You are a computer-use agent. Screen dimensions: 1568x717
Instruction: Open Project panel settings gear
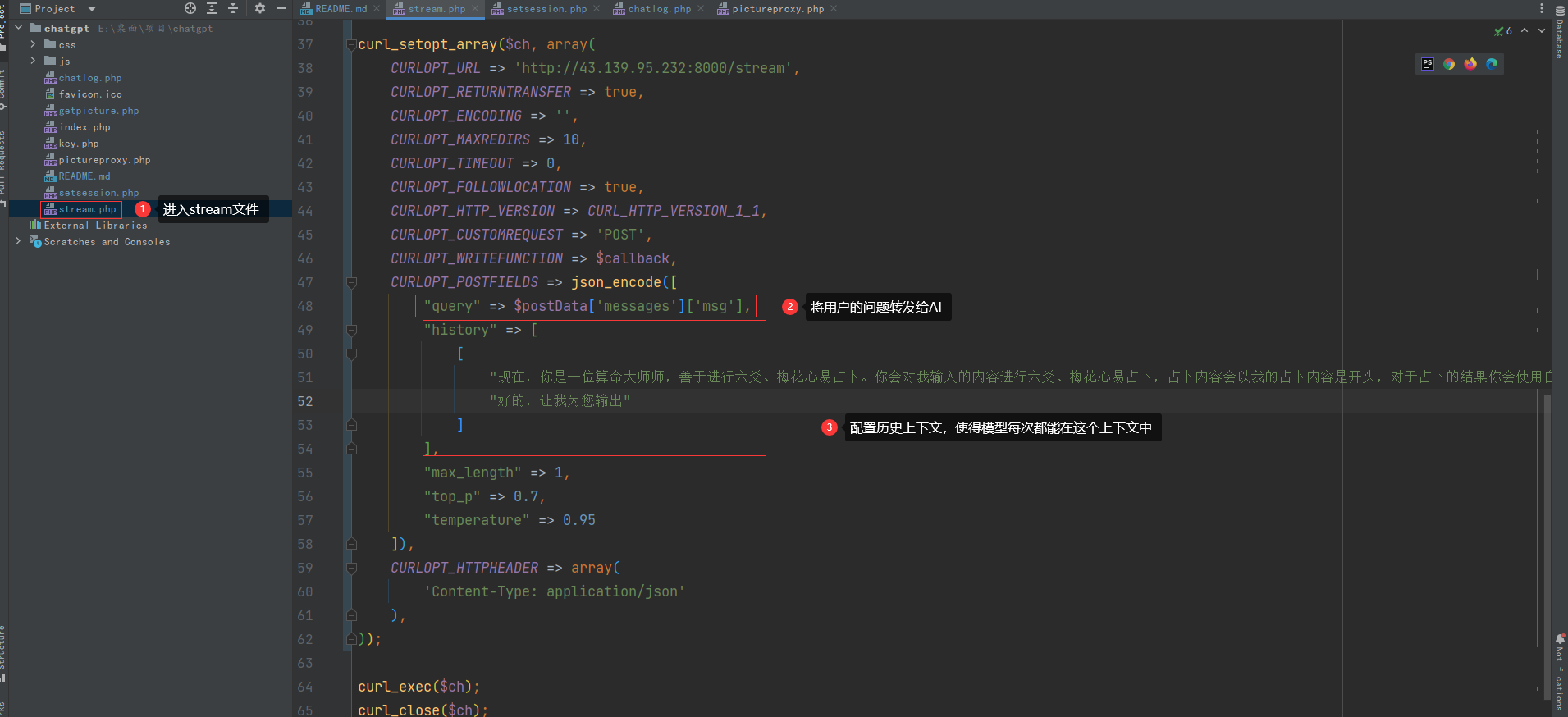tap(260, 8)
